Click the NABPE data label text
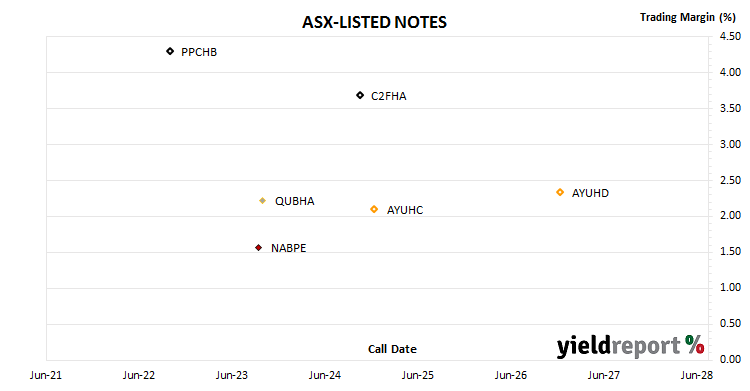750x391 pixels. pyautogui.click(x=288, y=248)
